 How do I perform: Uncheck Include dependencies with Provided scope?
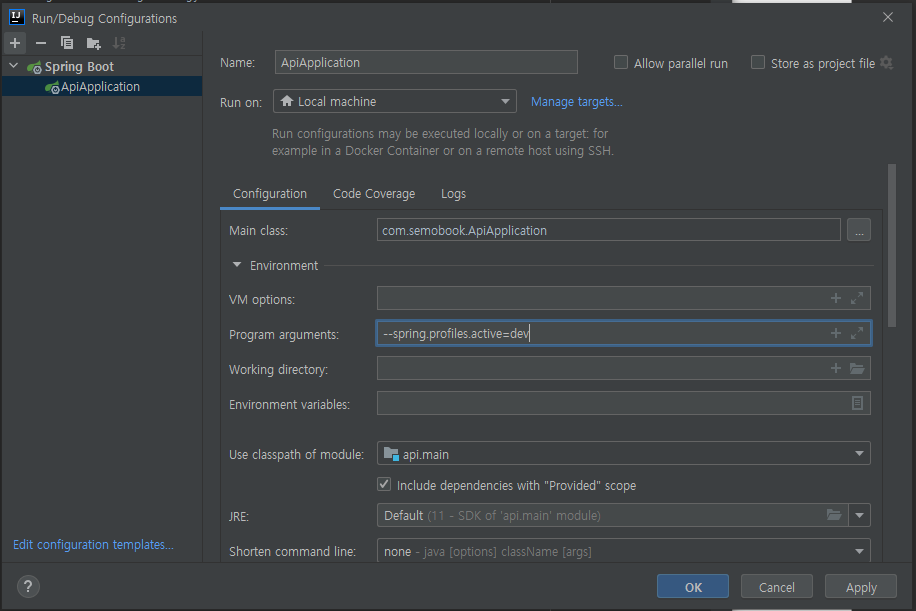click(384, 484)
